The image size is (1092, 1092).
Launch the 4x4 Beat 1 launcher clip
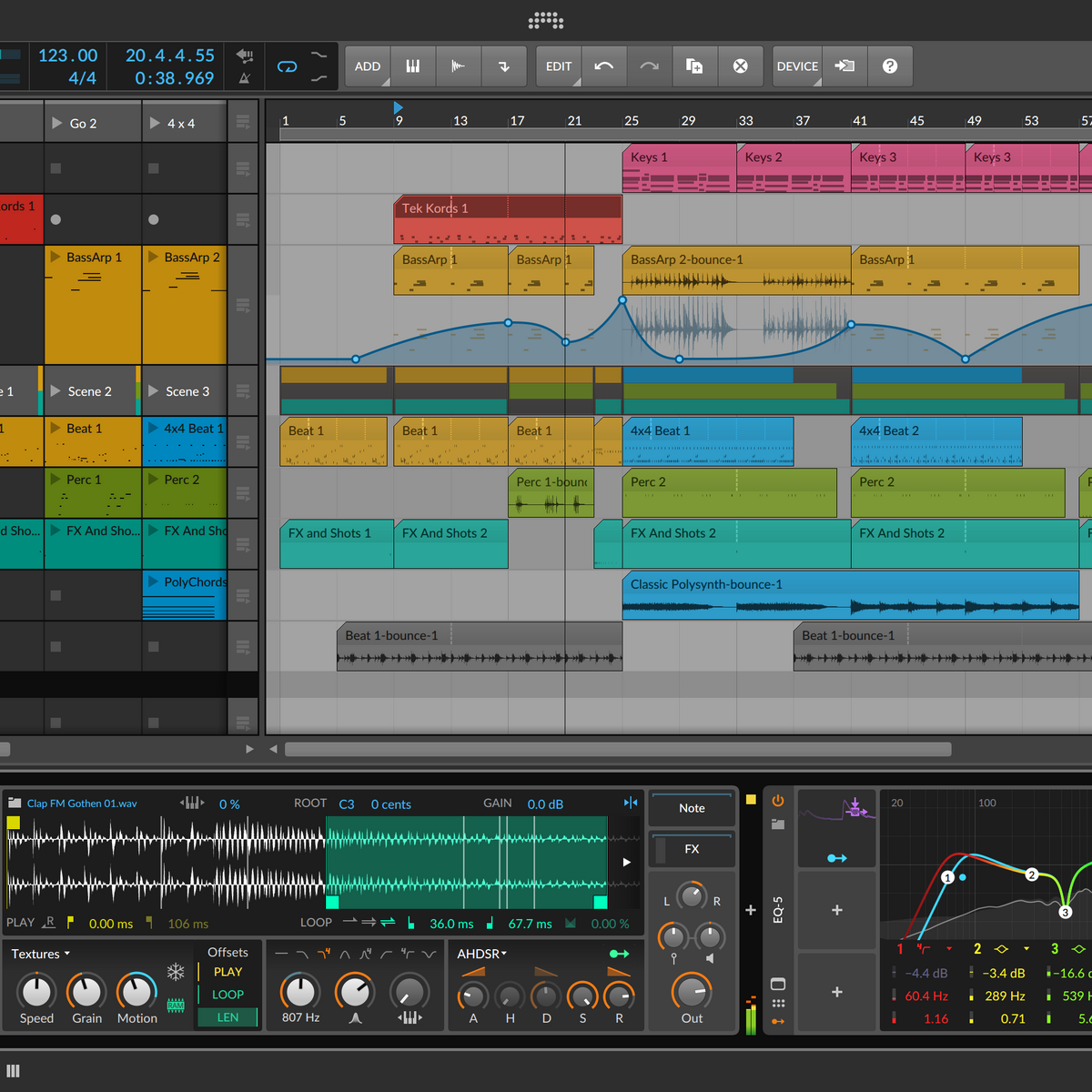click(152, 428)
